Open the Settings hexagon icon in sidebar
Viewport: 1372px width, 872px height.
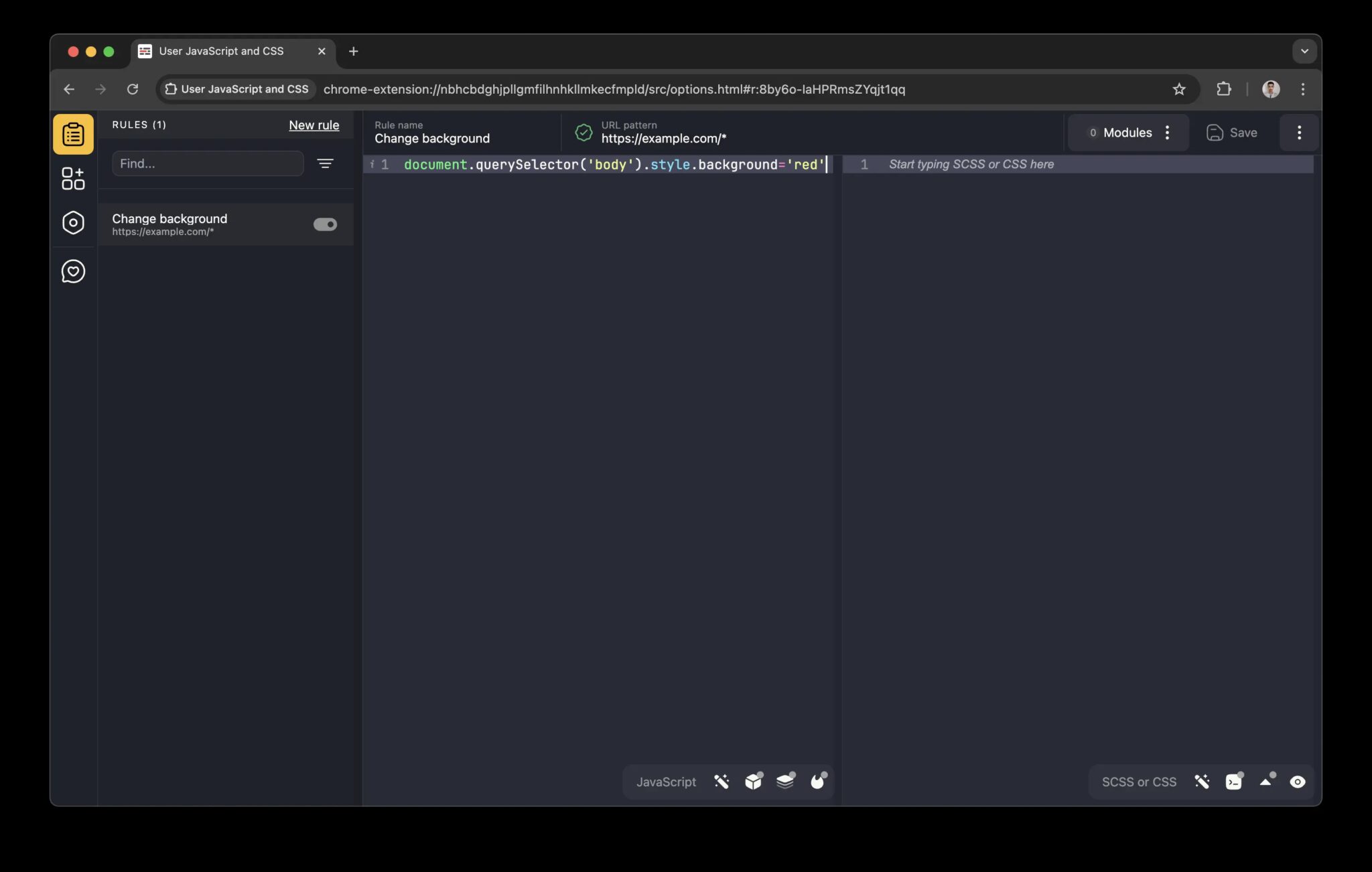pyautogui.click(x=73, y=223)
